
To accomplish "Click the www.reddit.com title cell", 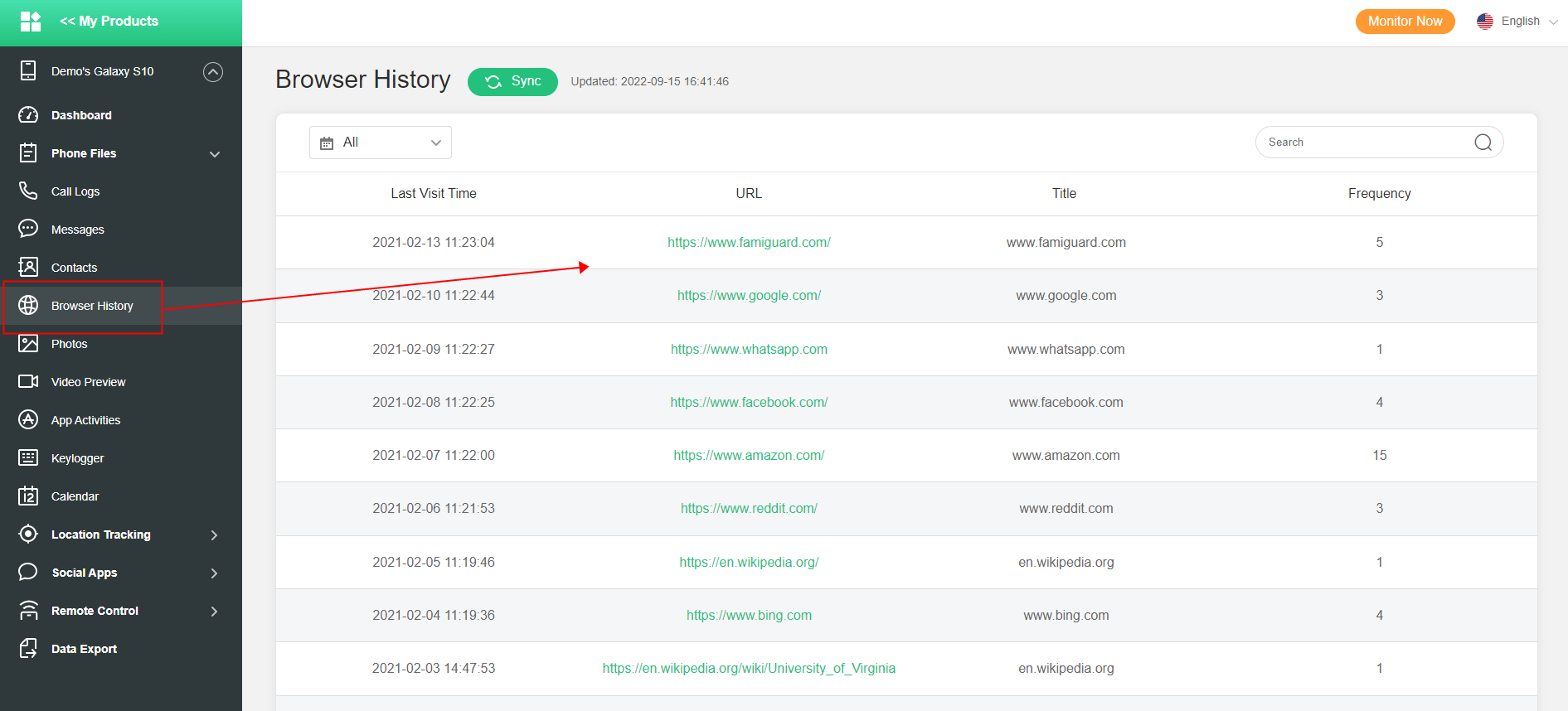I will pyautogui.click(x=1066, y=508).
